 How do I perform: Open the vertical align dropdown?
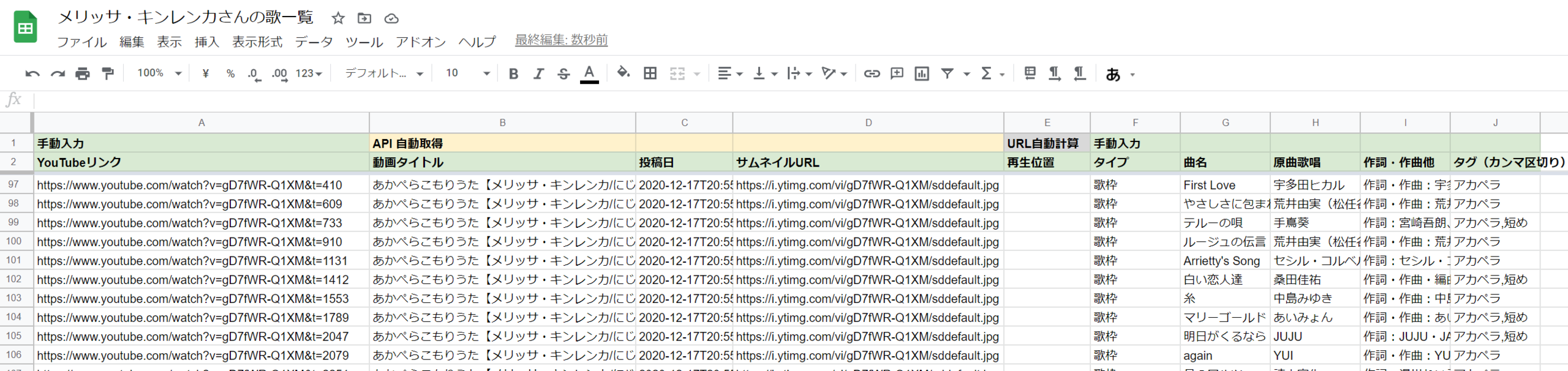tap(765, 73)
